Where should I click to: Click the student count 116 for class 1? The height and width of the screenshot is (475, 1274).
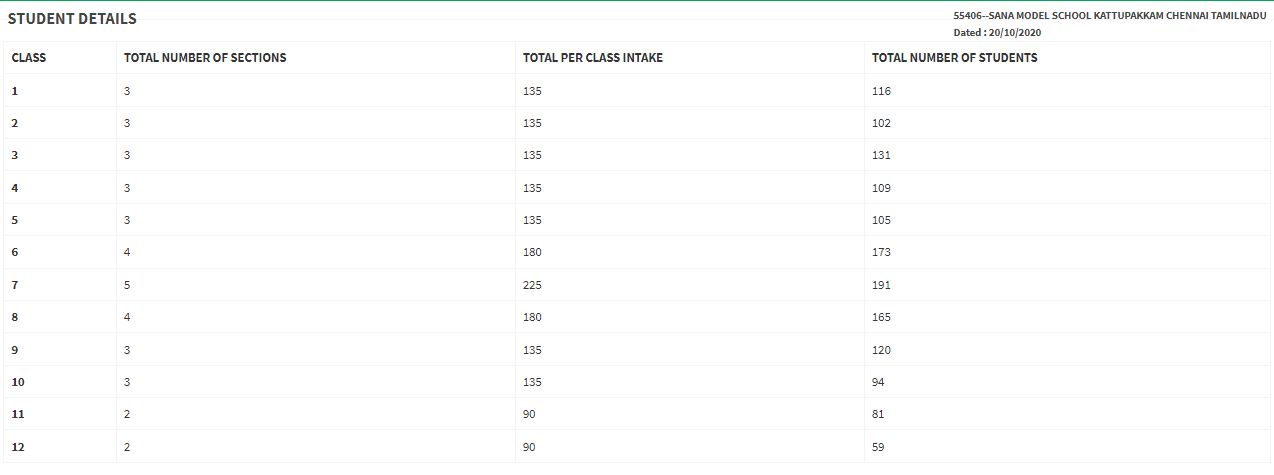click(881, 91)
